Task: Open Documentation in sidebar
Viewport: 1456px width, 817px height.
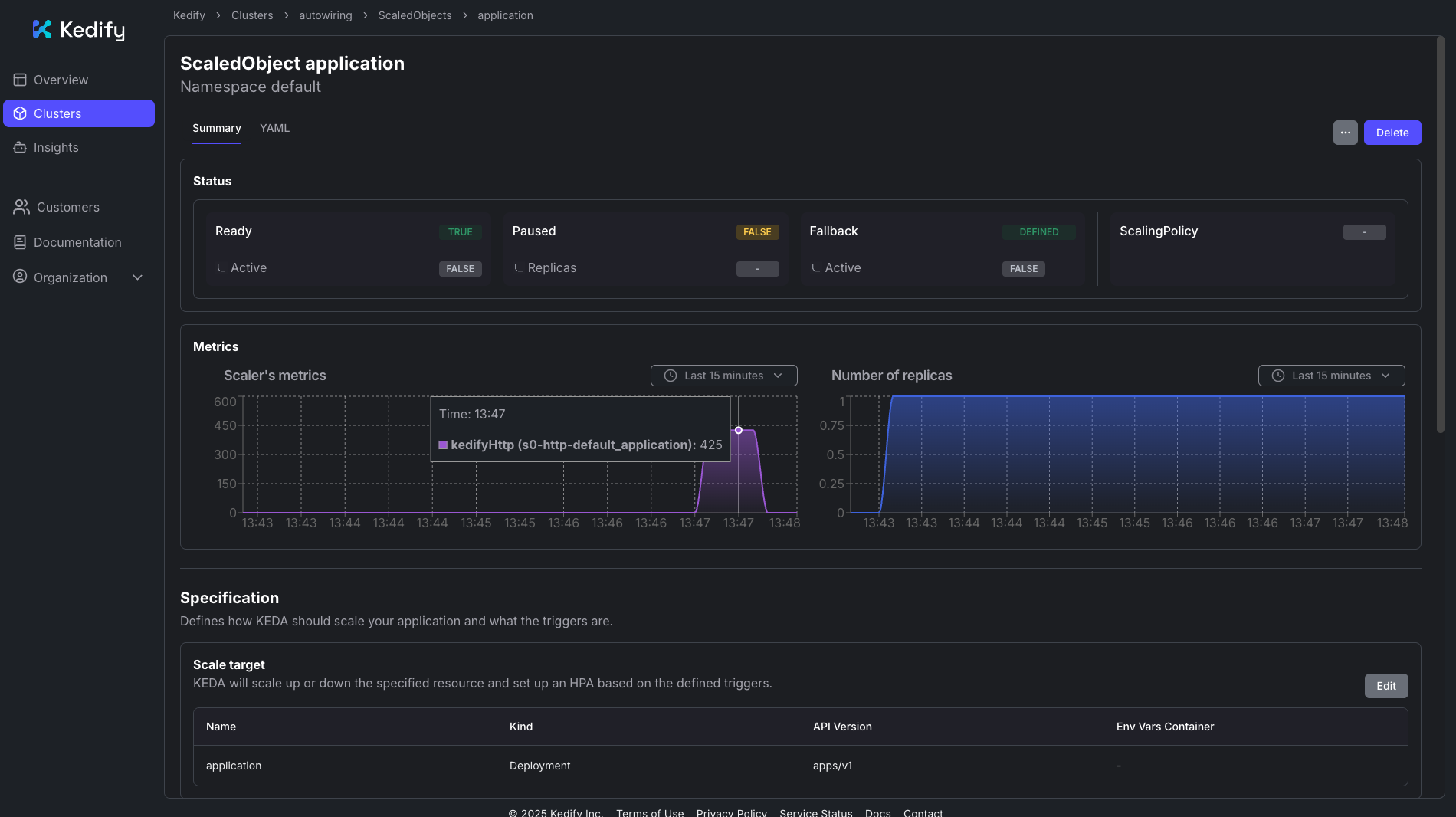Action: [77, 242]
